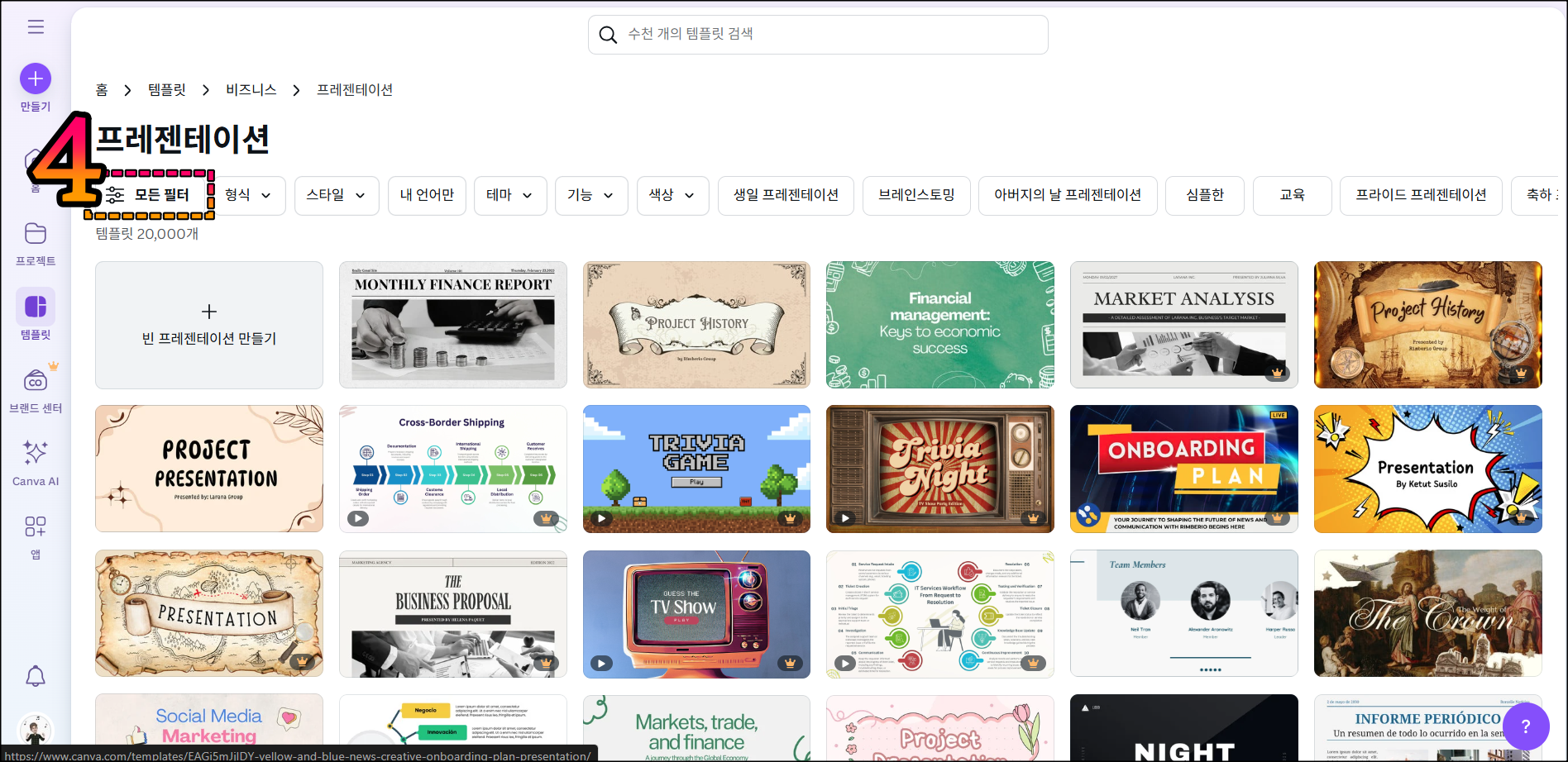Search templates in the search field
This screenshot has height=762, width=1568.
pyautogui.click(x=818, y=35)
